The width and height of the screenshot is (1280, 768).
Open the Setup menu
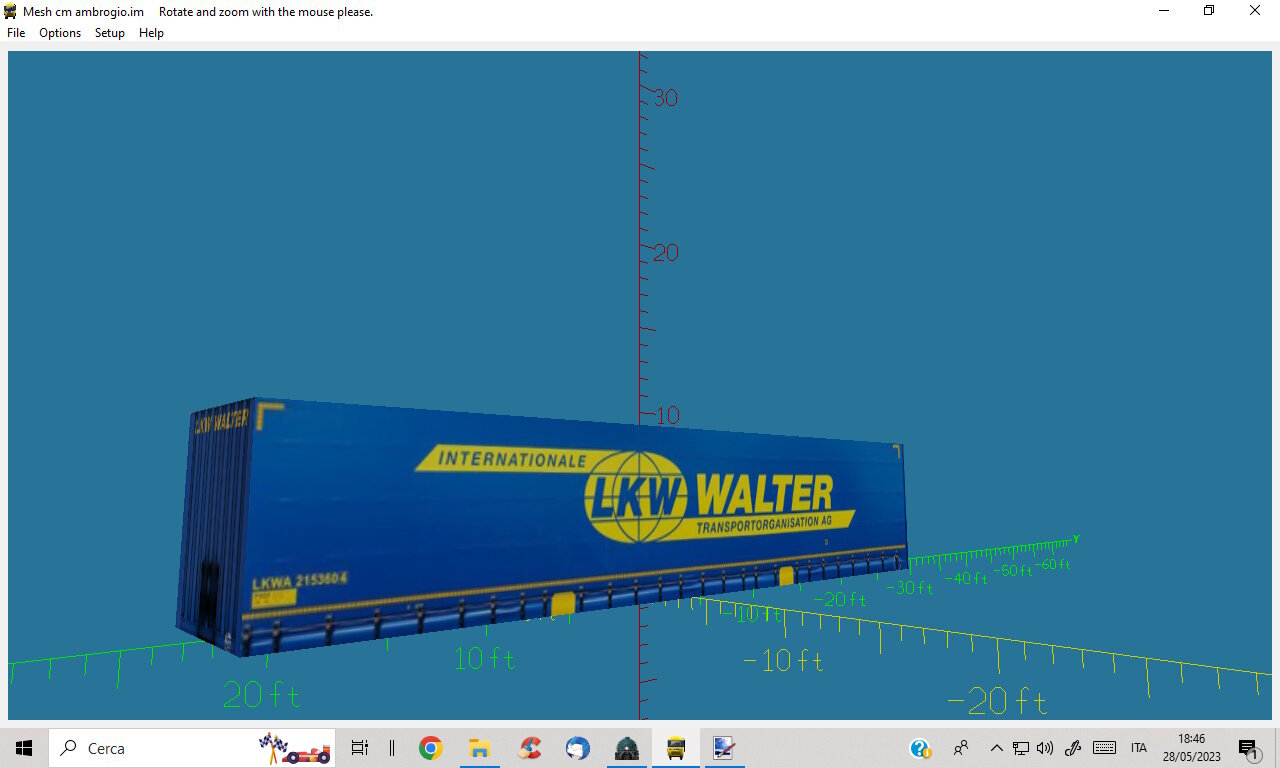pyautogui.click(x=110, y=33)
